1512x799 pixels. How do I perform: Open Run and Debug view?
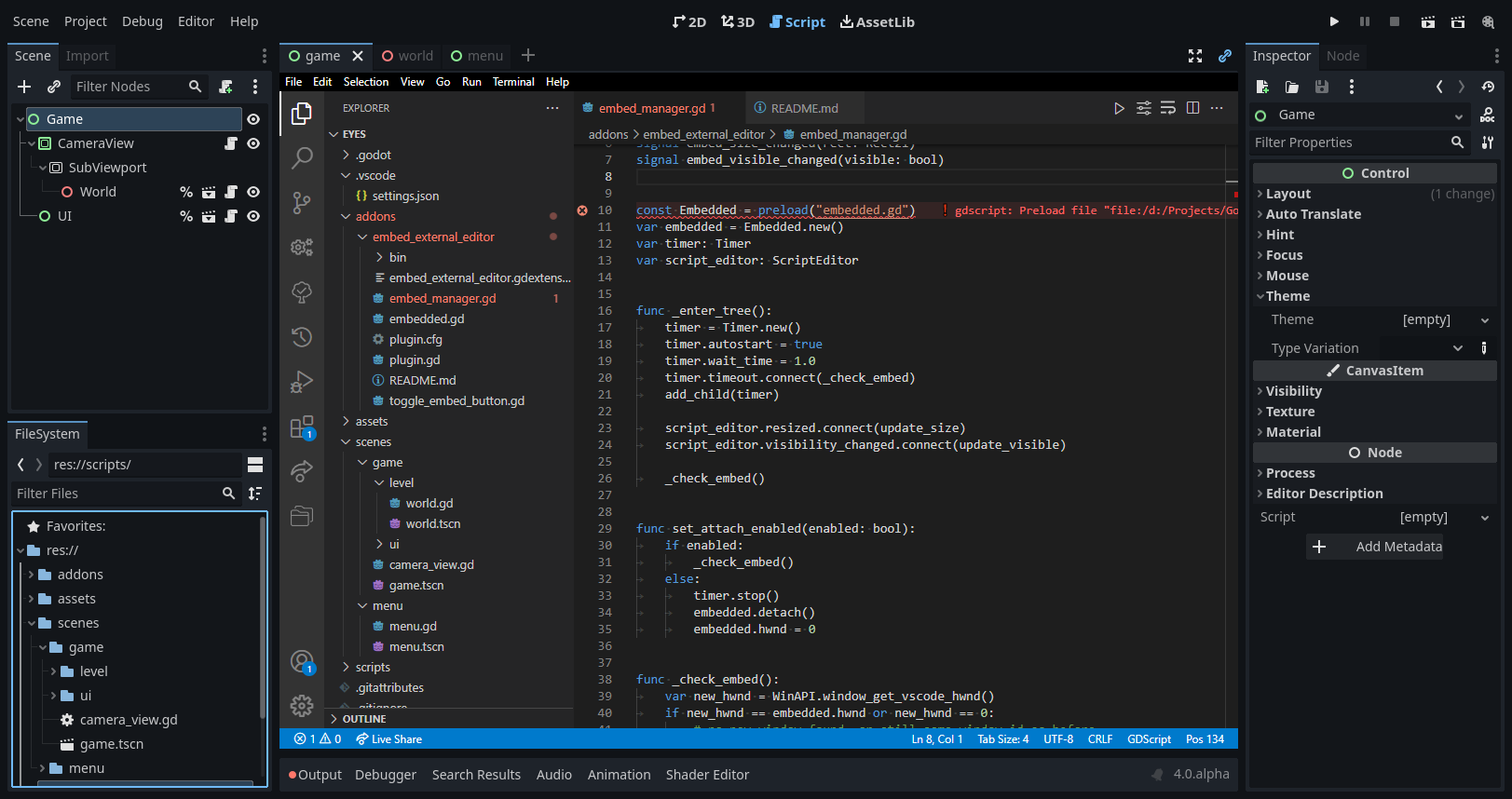click(302, 382)
